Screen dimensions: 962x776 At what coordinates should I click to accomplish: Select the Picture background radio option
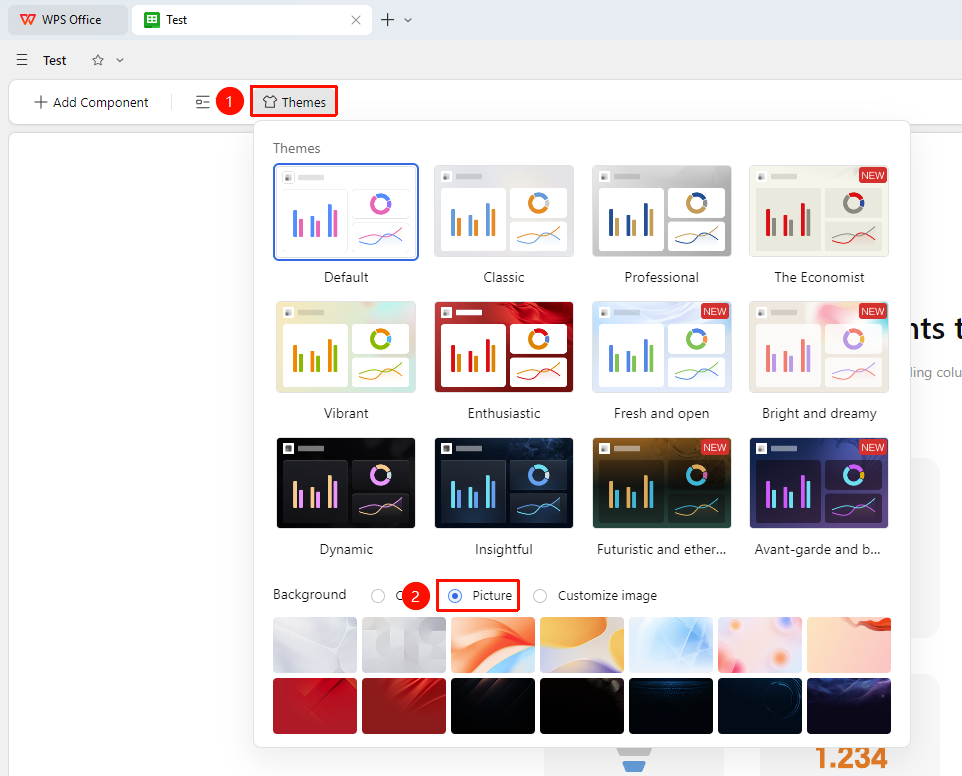click(x=455, y=596)
